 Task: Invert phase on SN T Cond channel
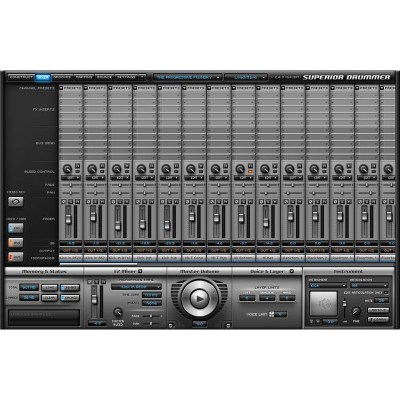click(x=188, y=202)
